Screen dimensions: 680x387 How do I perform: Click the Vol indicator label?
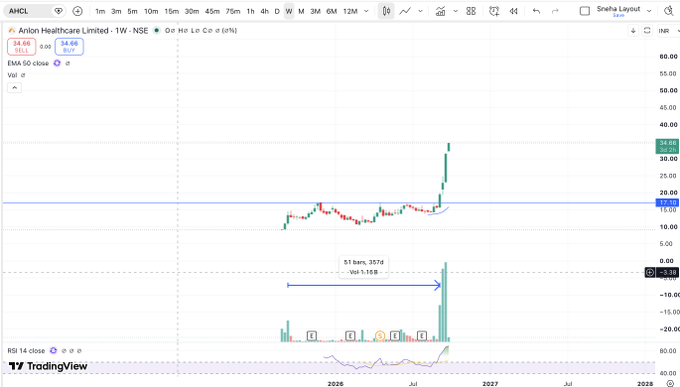click(12, 75)
